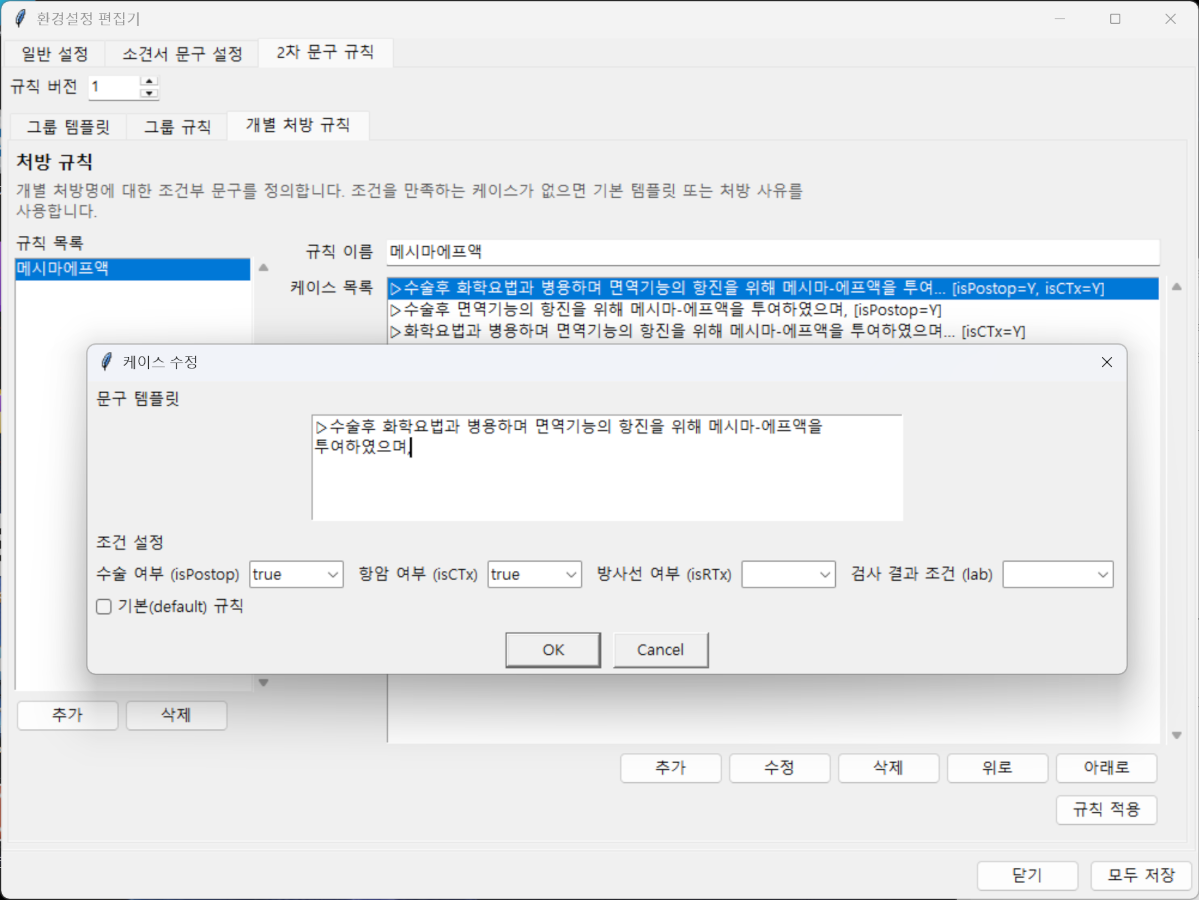Viewport: 1199px width, 900px height.
Task: Cancel the case edit dialog
Action: click(x=660, y=650)
